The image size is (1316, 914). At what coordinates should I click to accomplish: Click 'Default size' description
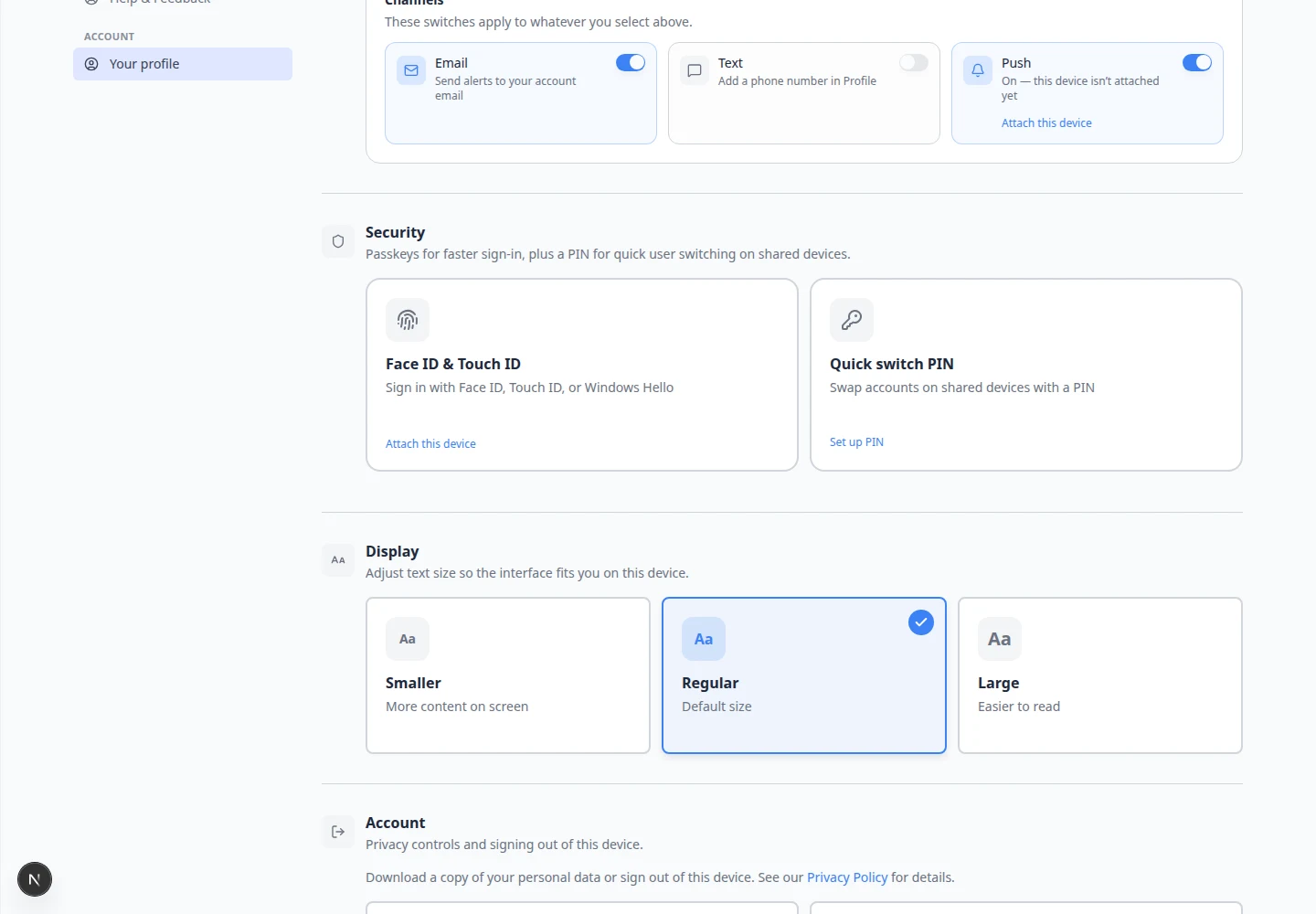tap(716, 707)
